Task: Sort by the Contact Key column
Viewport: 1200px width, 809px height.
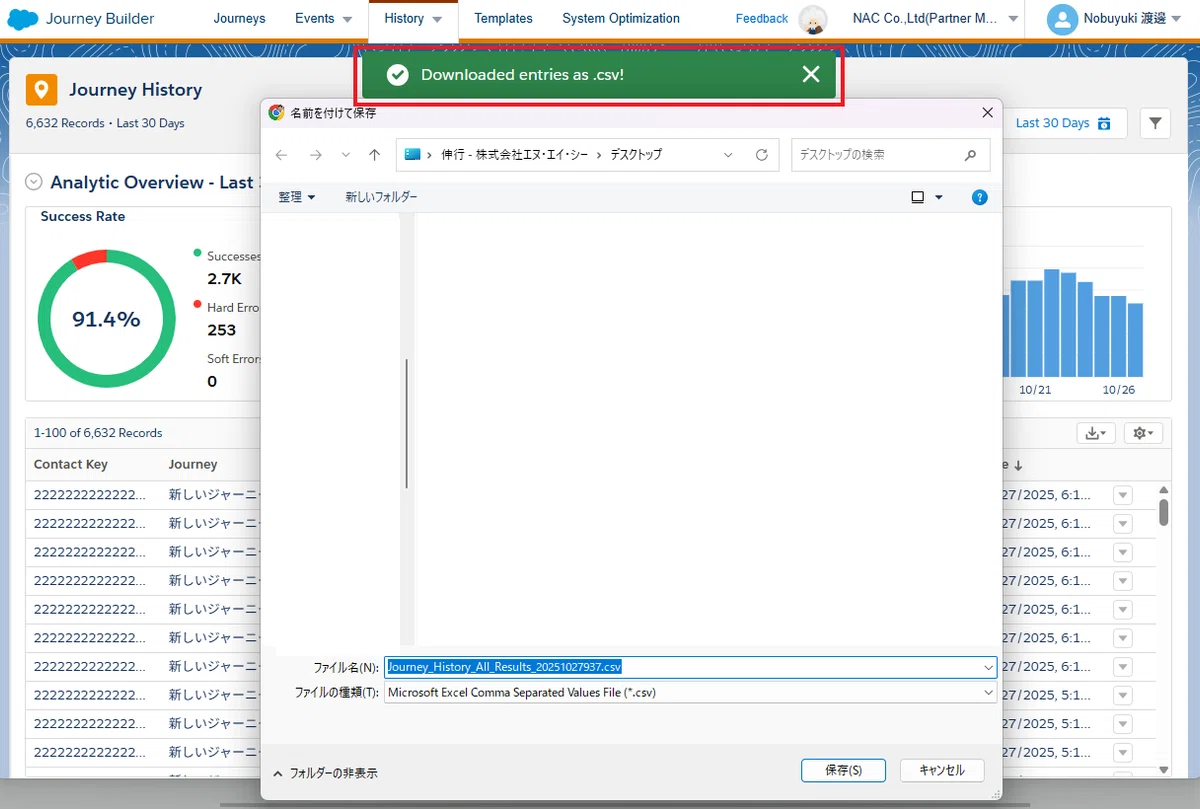Action: 71,464
